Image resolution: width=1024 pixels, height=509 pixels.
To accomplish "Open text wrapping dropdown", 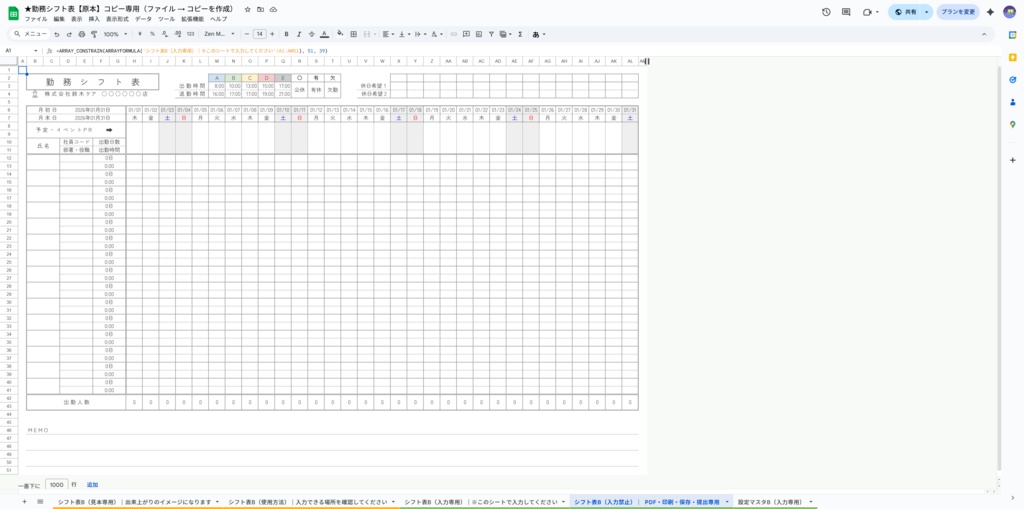I will coord(420,34).
